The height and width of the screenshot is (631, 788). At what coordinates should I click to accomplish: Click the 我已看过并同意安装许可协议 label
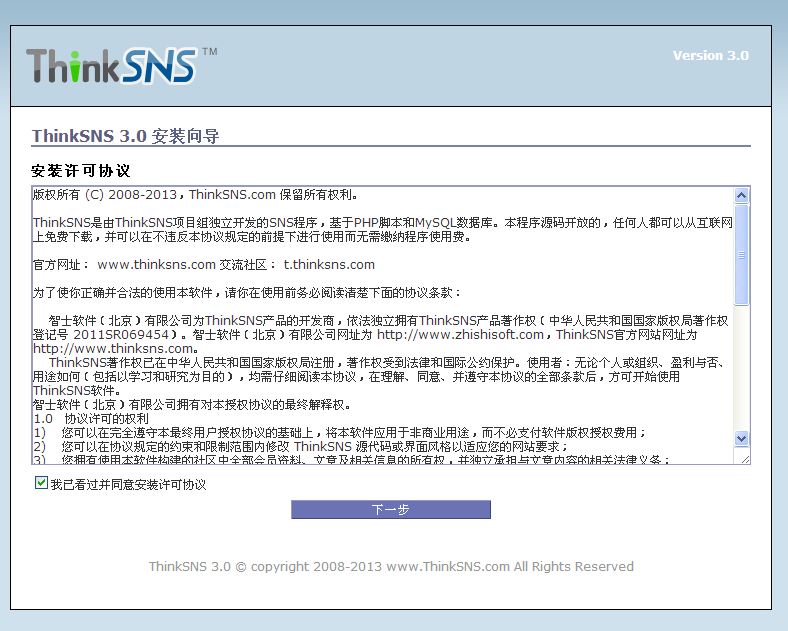pos(128,485)
